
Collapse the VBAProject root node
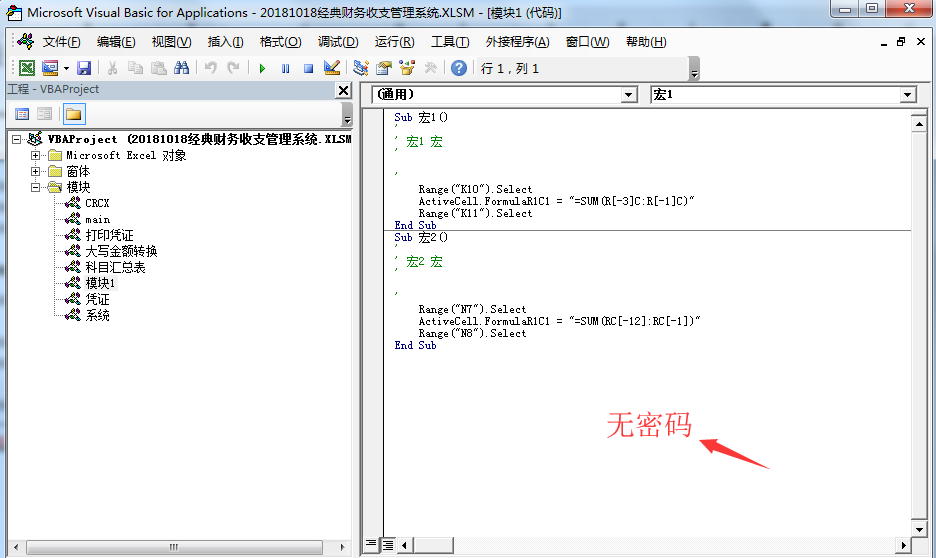[17, 139]
